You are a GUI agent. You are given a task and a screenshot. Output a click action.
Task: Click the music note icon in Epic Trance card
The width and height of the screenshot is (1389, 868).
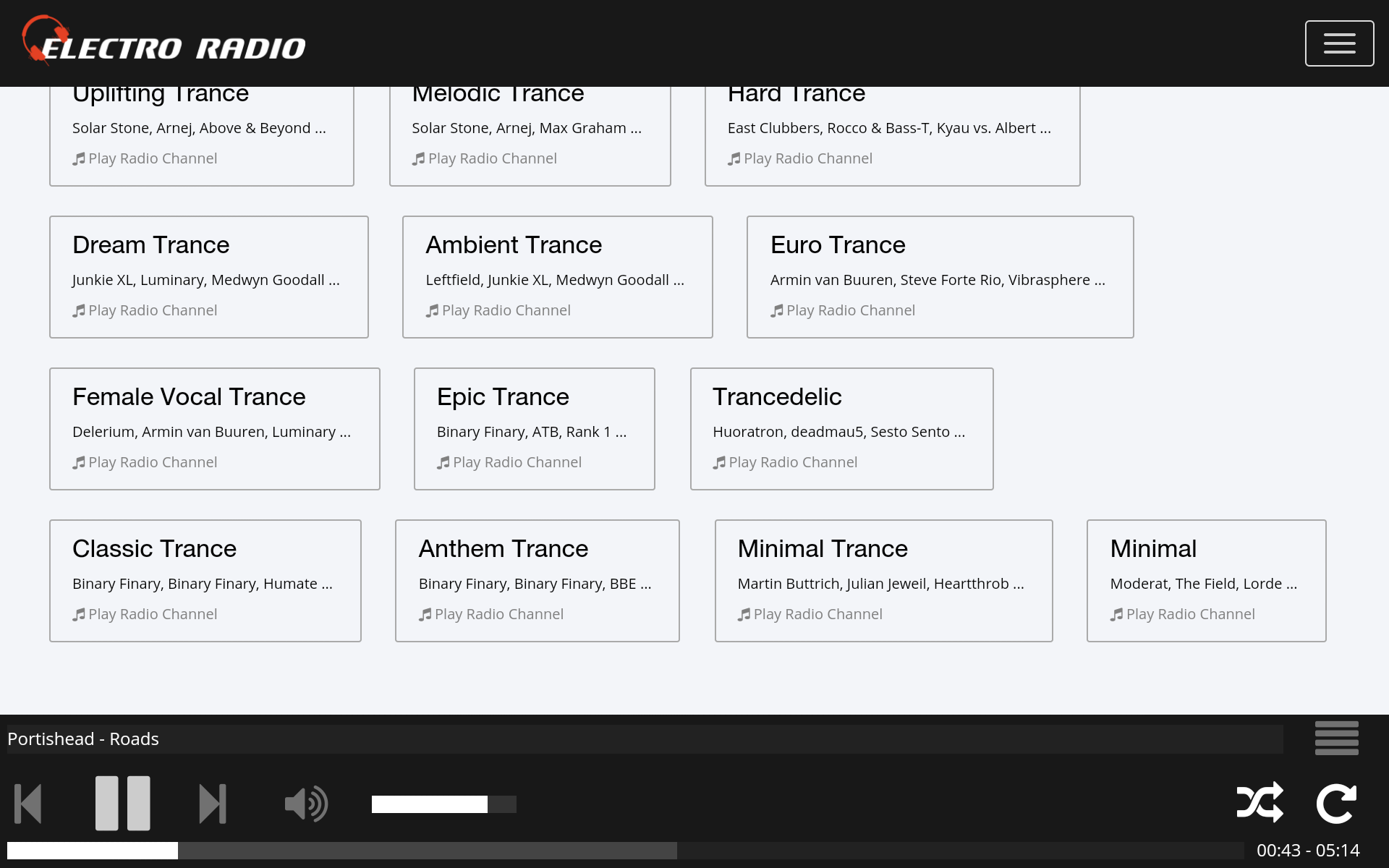pos(443,462)
